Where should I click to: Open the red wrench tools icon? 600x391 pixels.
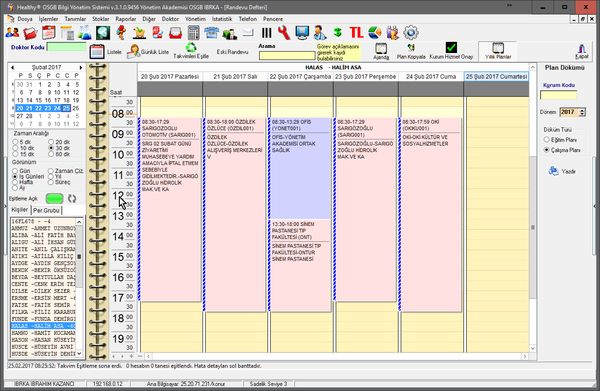pyautogui.click(x=284, y=33)
